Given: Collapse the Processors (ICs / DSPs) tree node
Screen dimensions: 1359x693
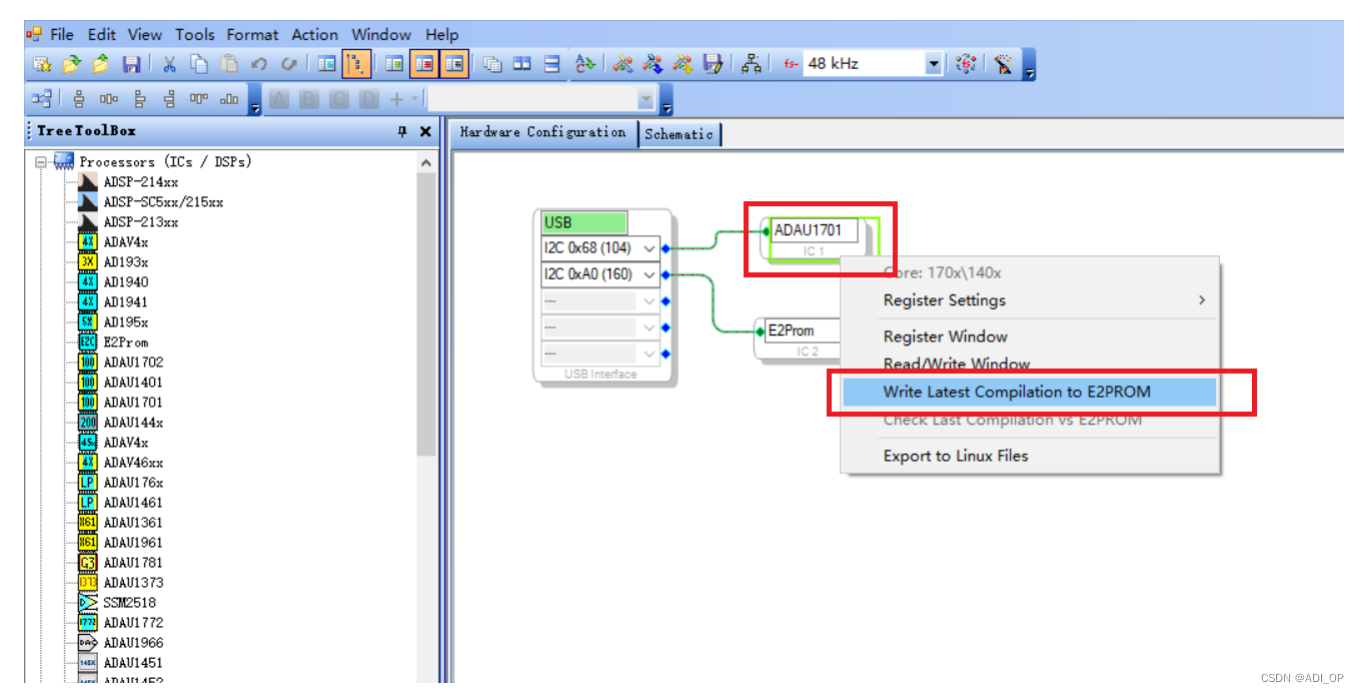Looking at the screenshot, I should [x=41, y=161].
